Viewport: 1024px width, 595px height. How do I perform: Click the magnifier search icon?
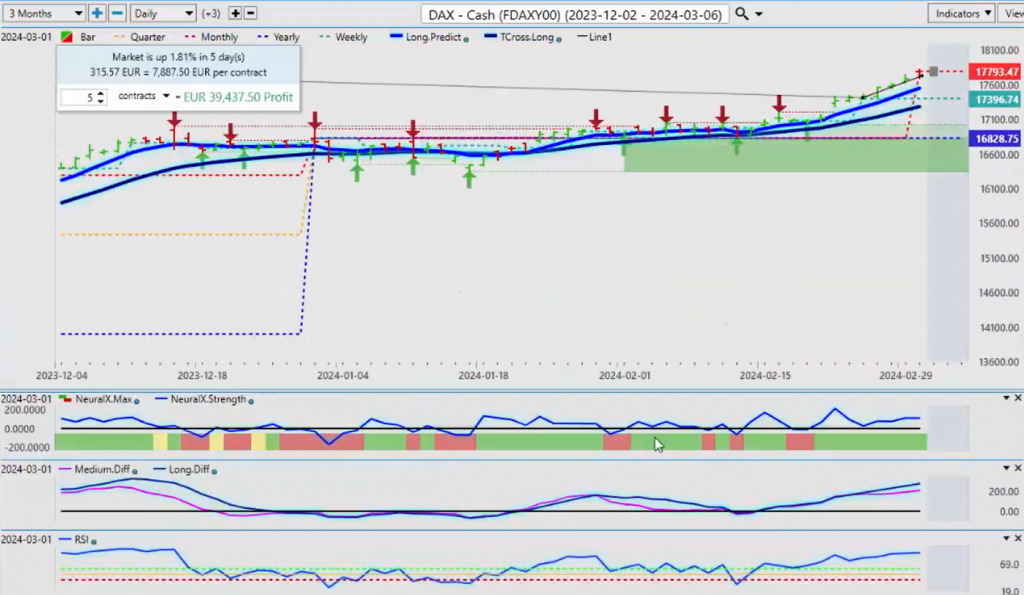(741, 13)
